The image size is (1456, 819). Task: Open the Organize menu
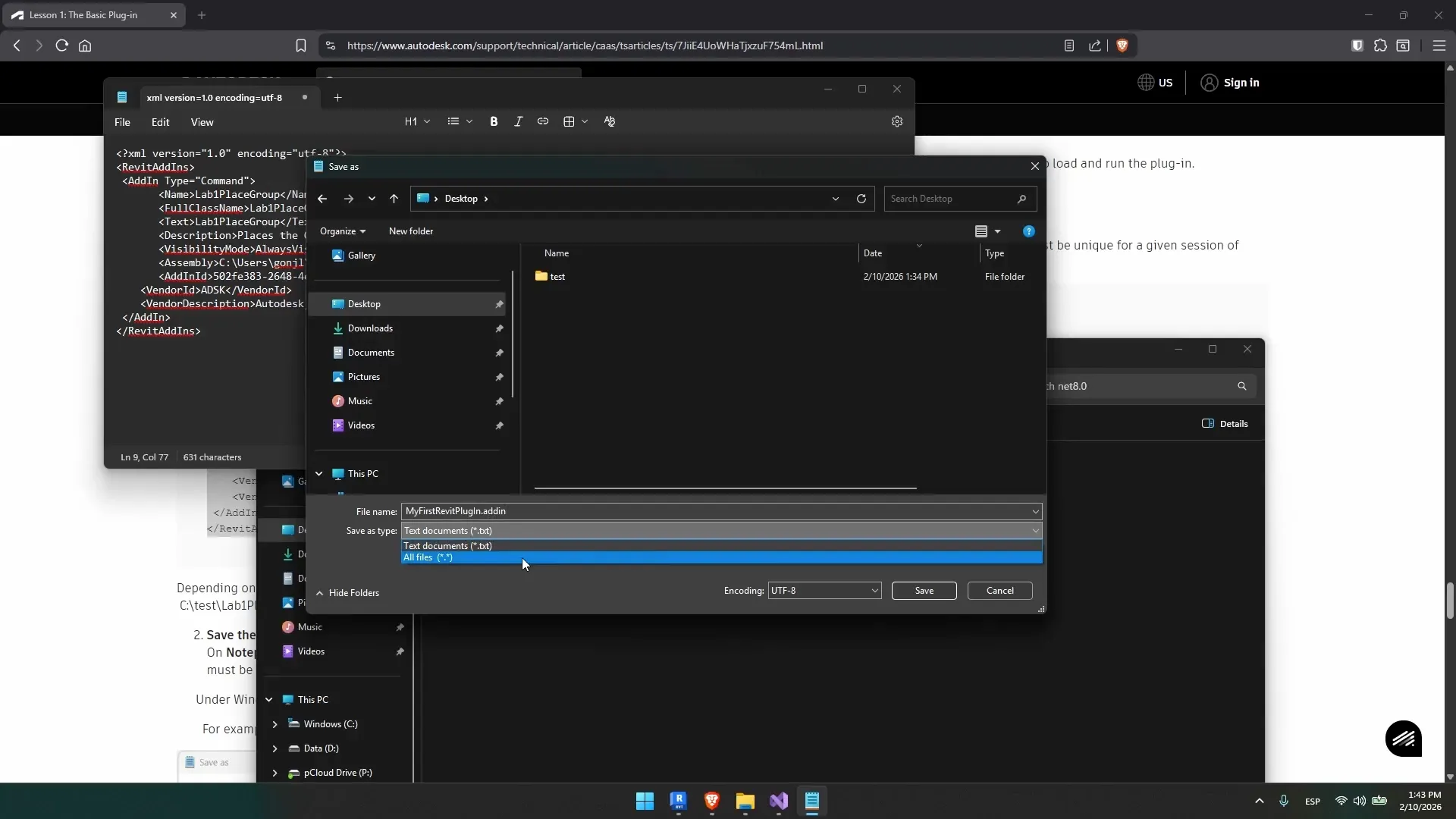[343, 231]
